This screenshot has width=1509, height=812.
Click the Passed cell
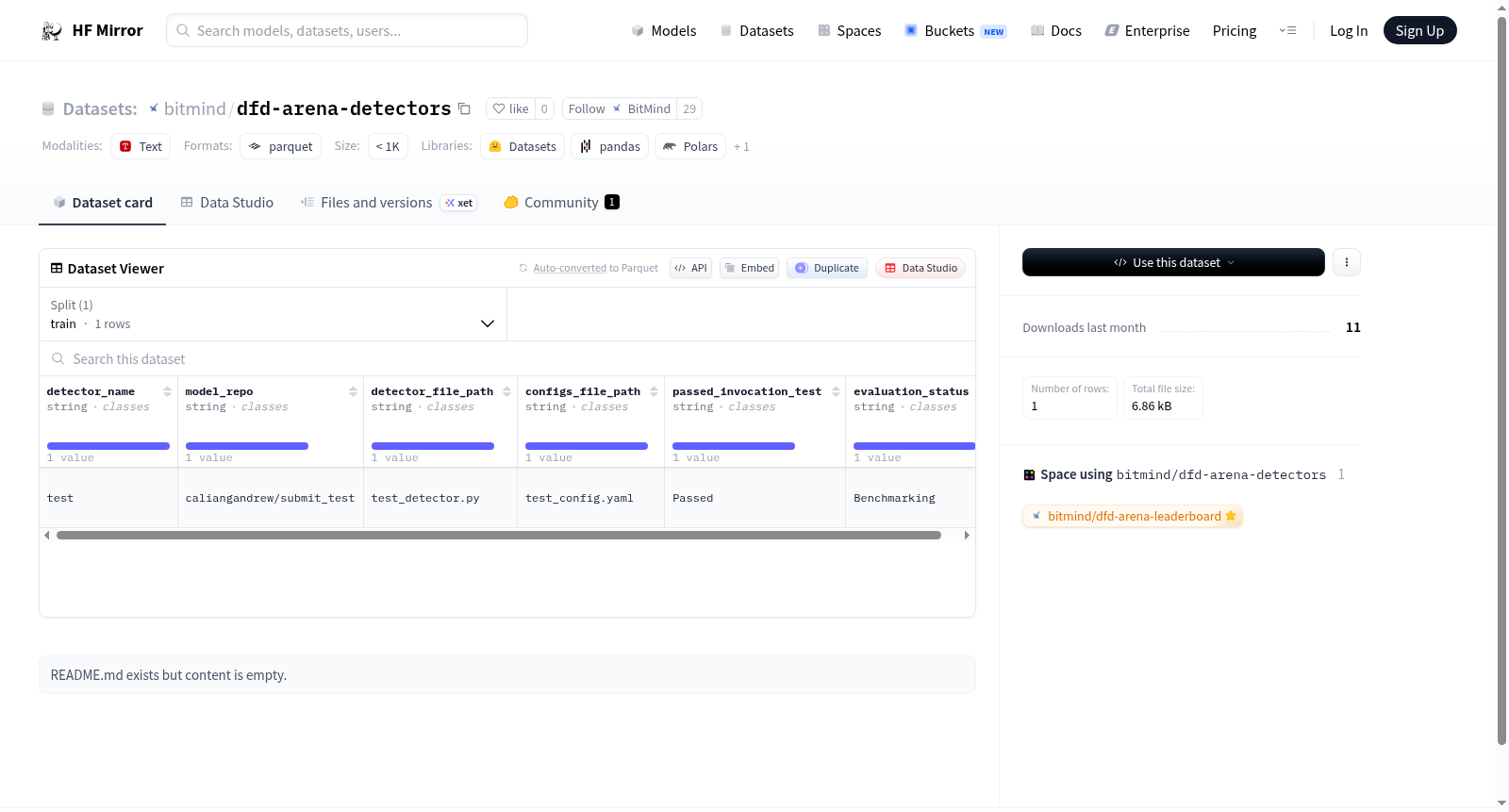point(754,498)
